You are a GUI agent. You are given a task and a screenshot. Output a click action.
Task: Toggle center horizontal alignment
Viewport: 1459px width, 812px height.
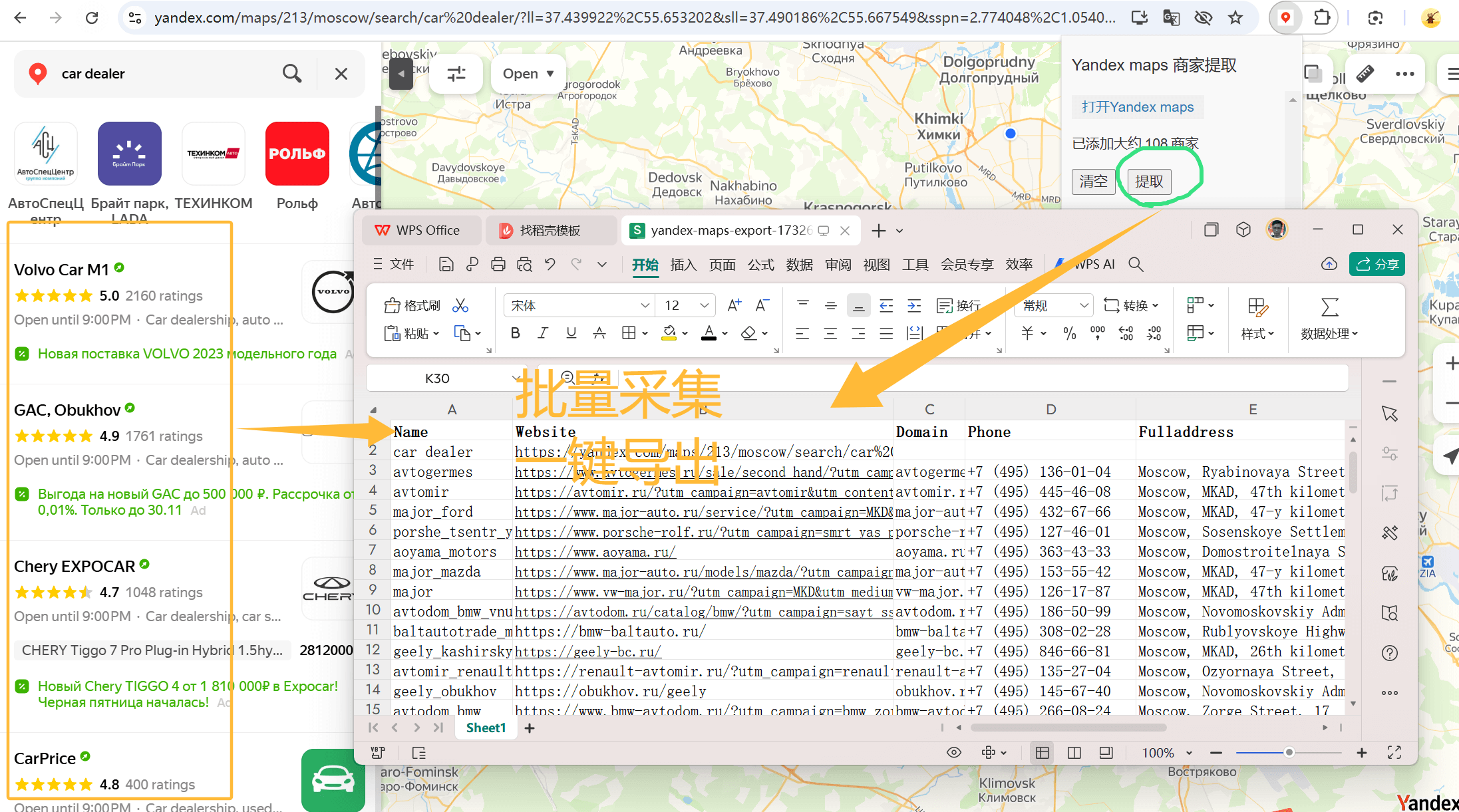coord(830,333)
